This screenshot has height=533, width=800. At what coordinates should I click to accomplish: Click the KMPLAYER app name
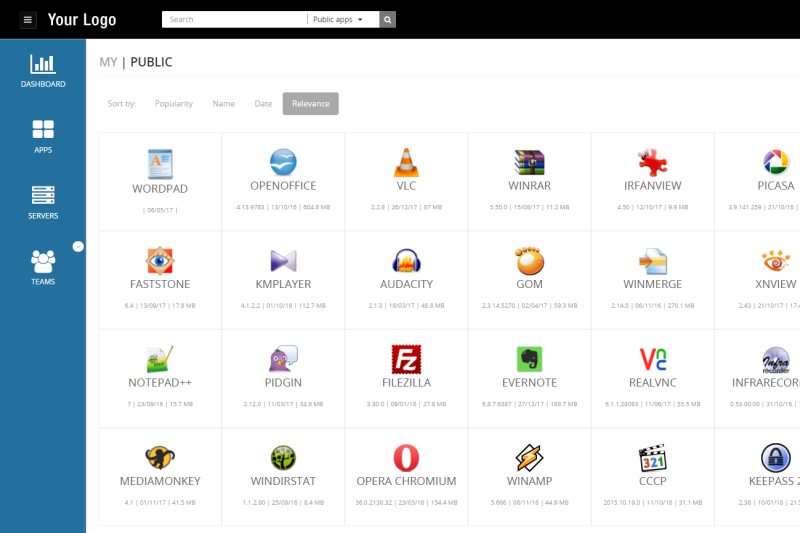(283, 284)
